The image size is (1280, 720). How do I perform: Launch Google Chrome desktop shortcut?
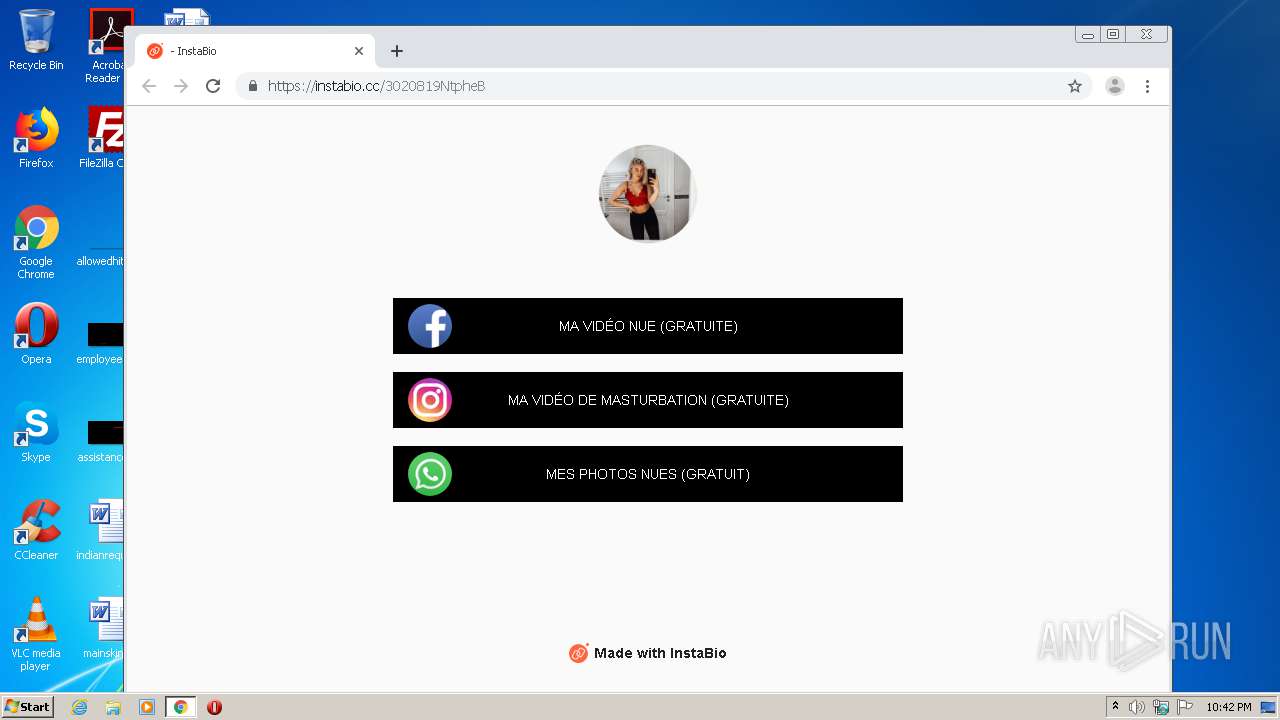click(36, 242)
